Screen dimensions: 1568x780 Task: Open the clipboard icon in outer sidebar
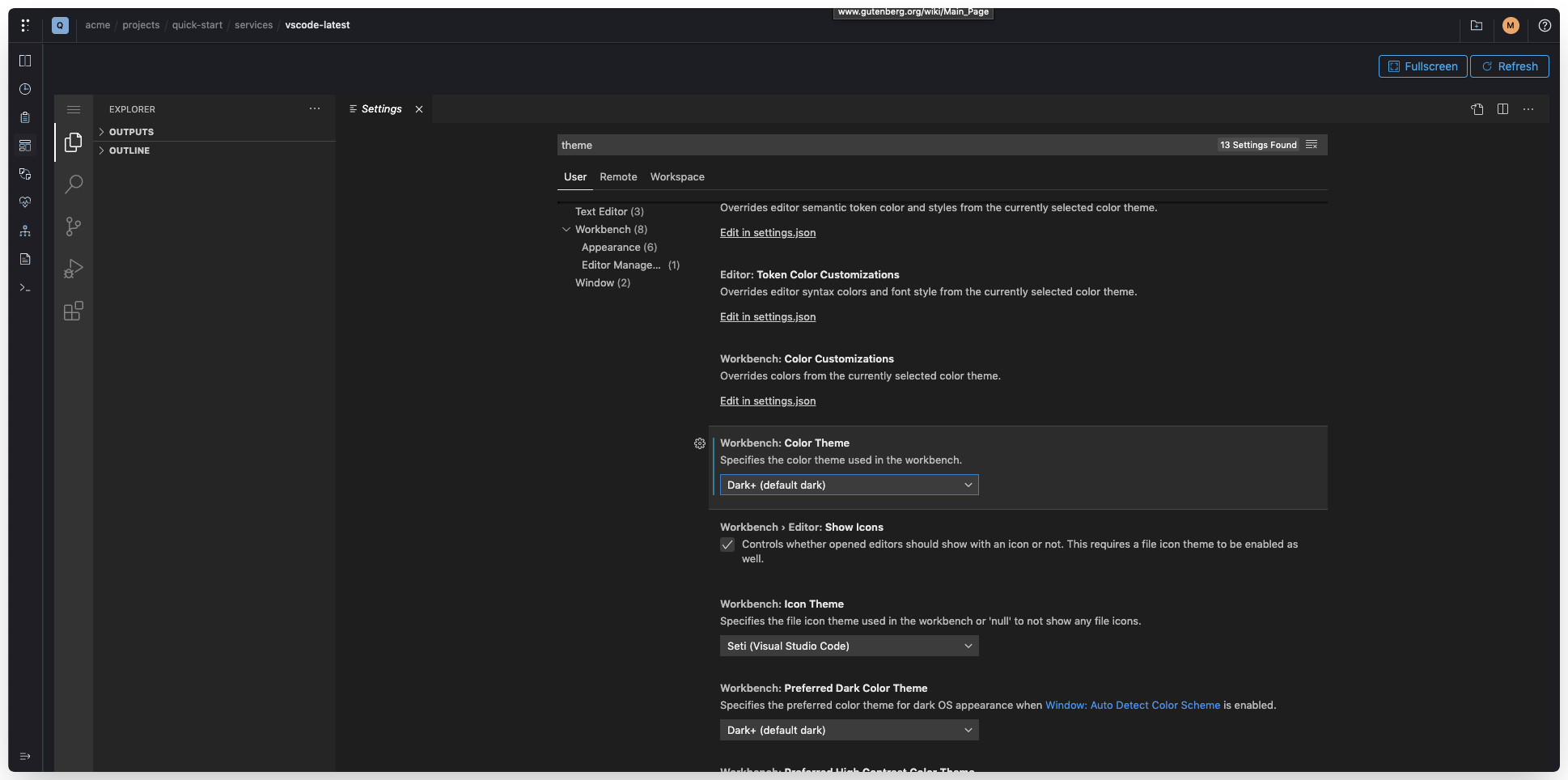[x=25, y=117]
